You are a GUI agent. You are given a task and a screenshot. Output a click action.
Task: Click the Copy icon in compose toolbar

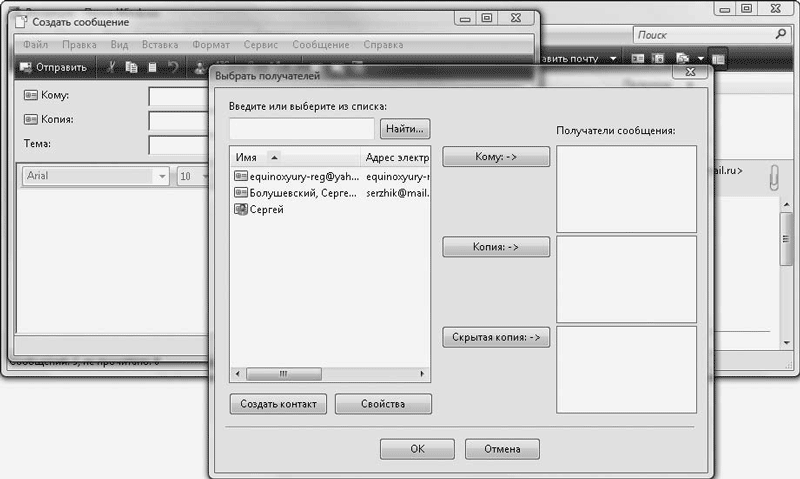coord(132,68)
